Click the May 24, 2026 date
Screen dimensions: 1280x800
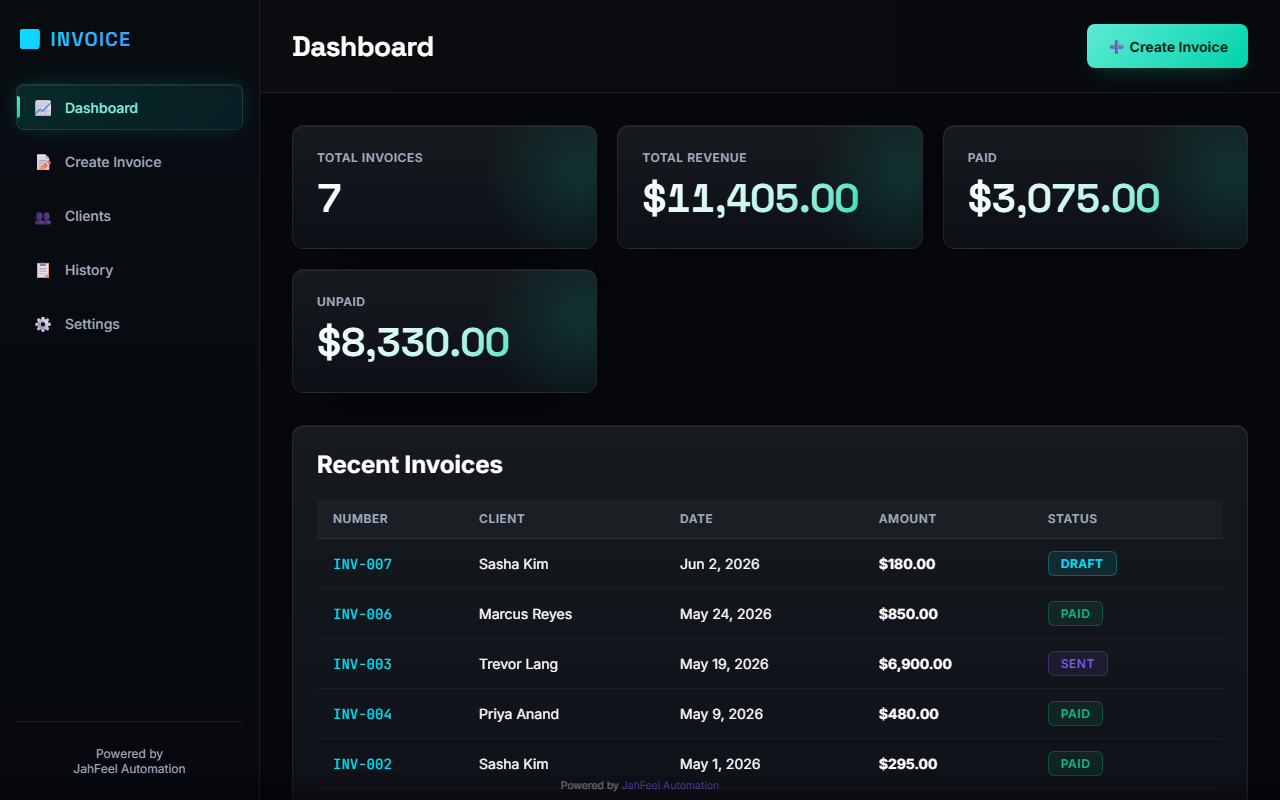click(x=725, y=614)
